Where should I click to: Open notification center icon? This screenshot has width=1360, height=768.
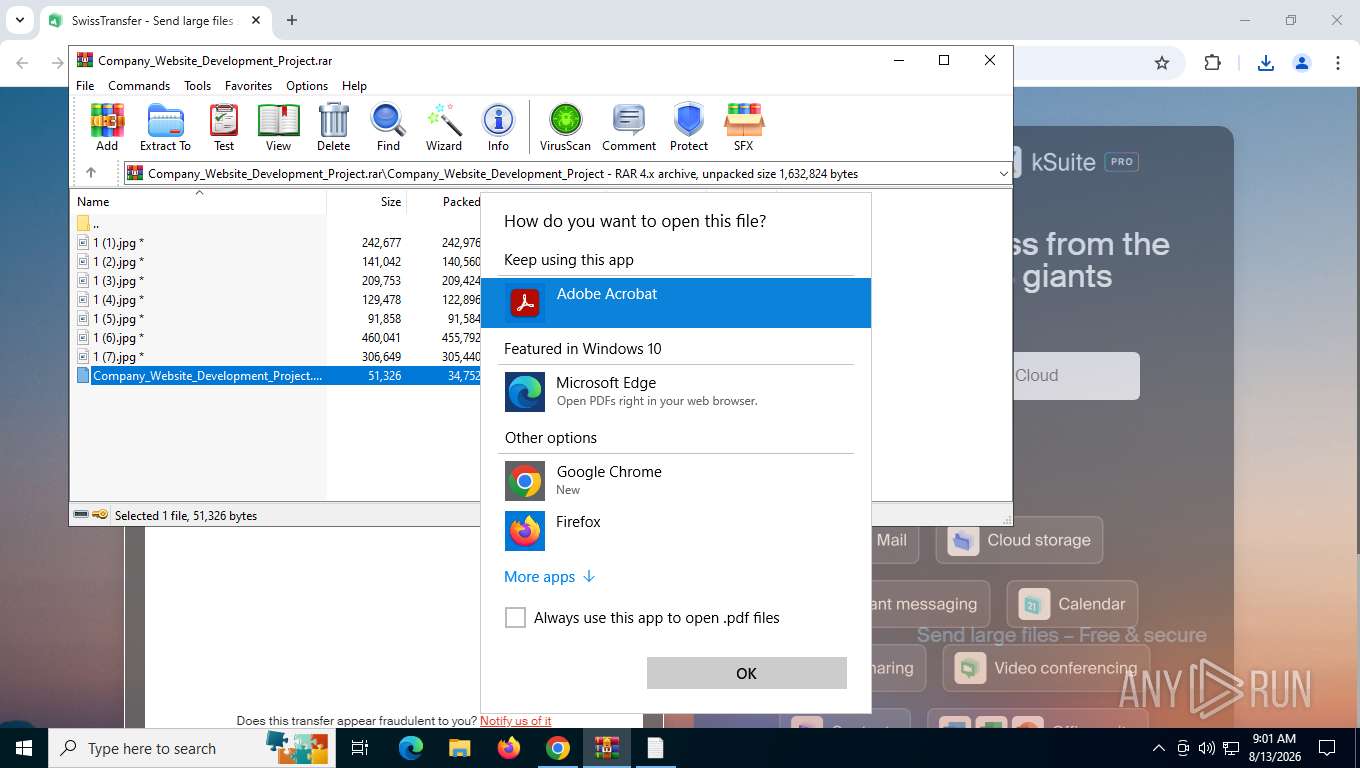(1327, 748)
